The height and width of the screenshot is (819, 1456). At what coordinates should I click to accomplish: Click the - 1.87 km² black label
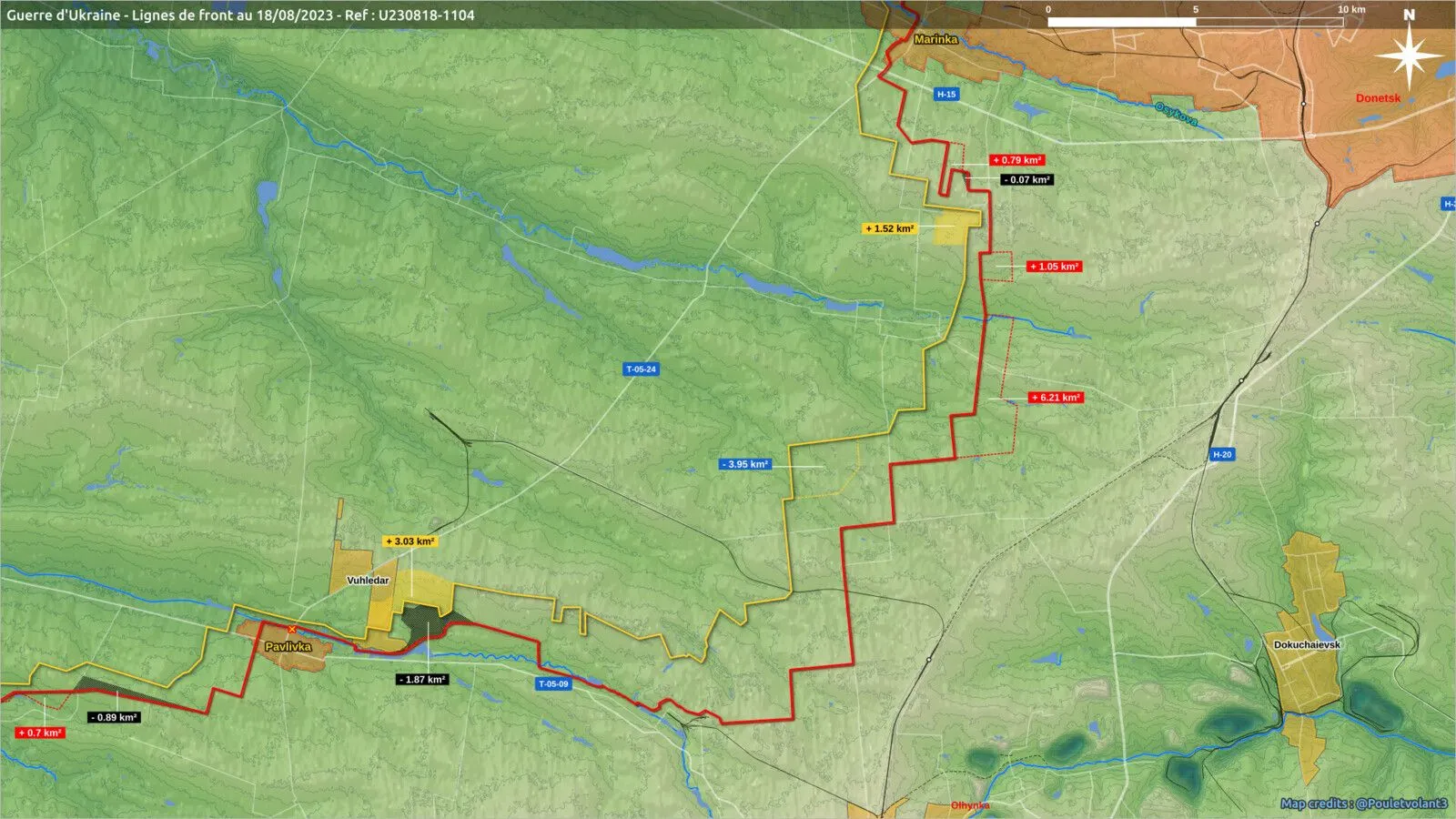(x=422, y=680)
